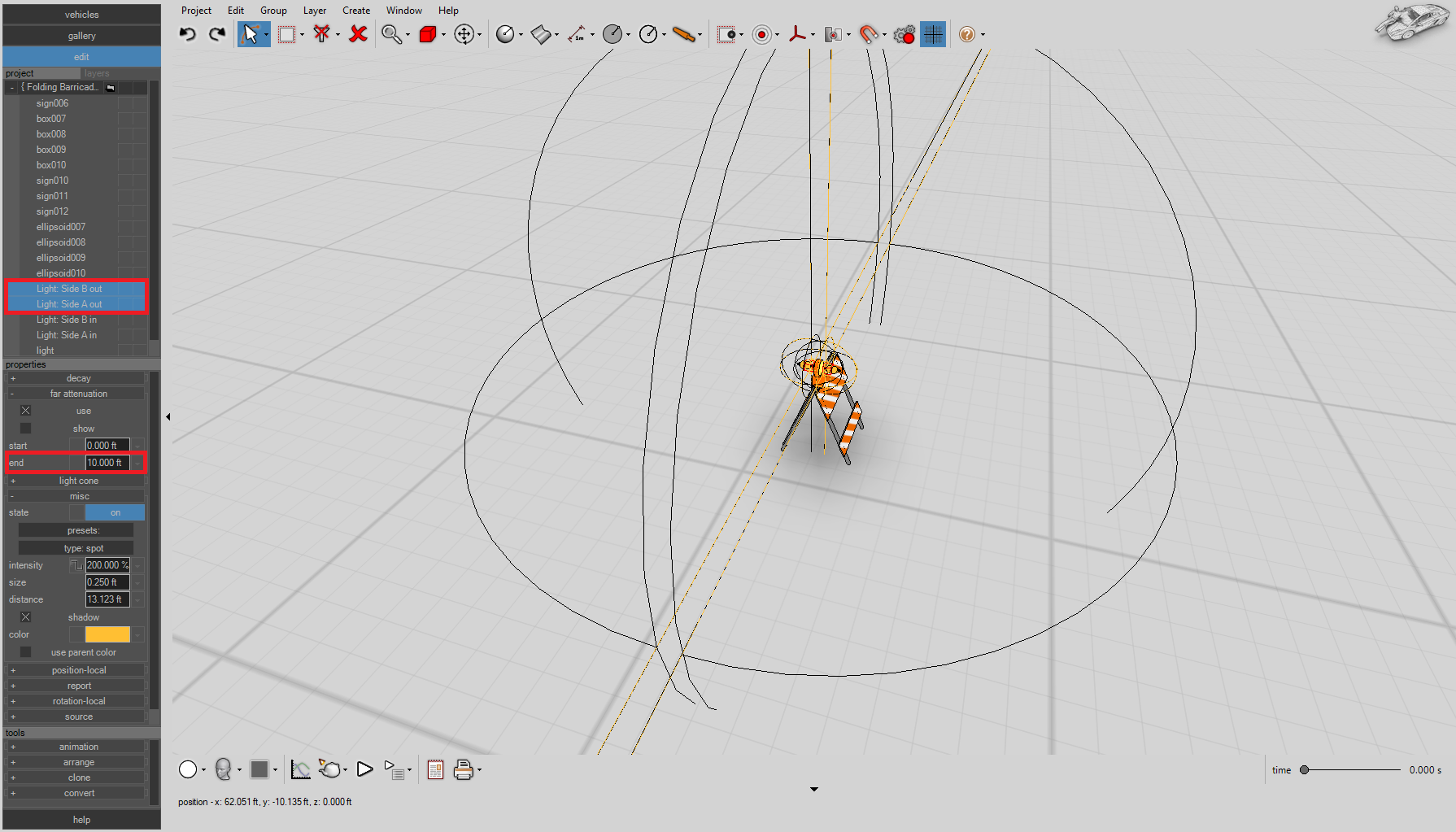
Task: Click the gallery button
Action: coord(81,36)
